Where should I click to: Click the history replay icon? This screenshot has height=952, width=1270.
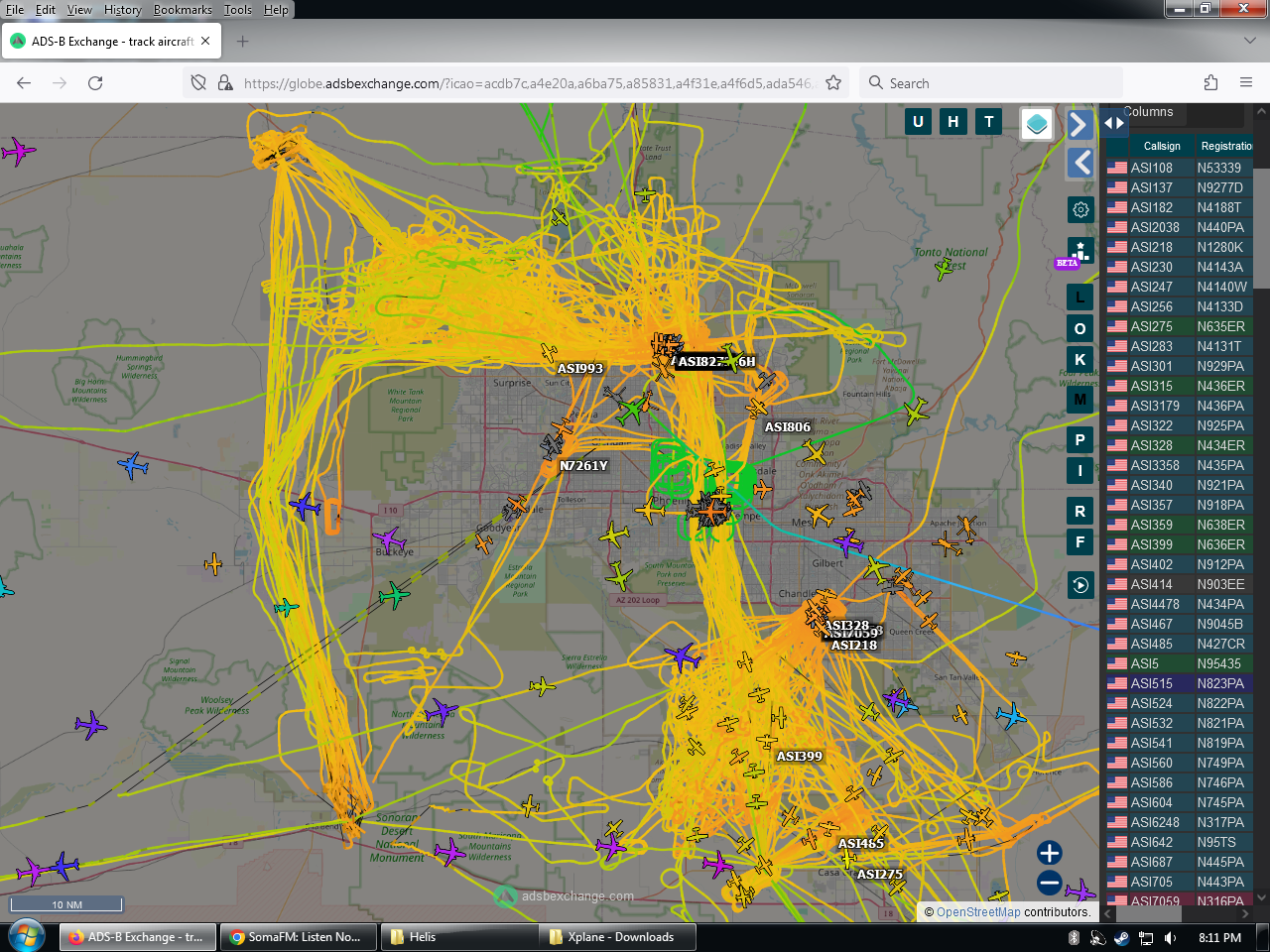pyautogui.click(x=1080, y=585)
